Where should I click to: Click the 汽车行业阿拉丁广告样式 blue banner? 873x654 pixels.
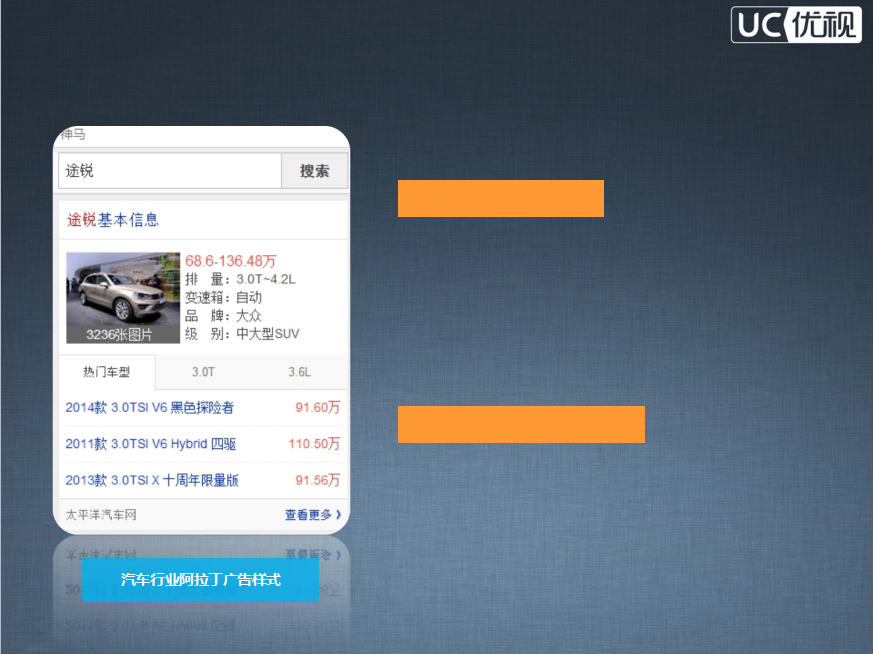(200, 579)
